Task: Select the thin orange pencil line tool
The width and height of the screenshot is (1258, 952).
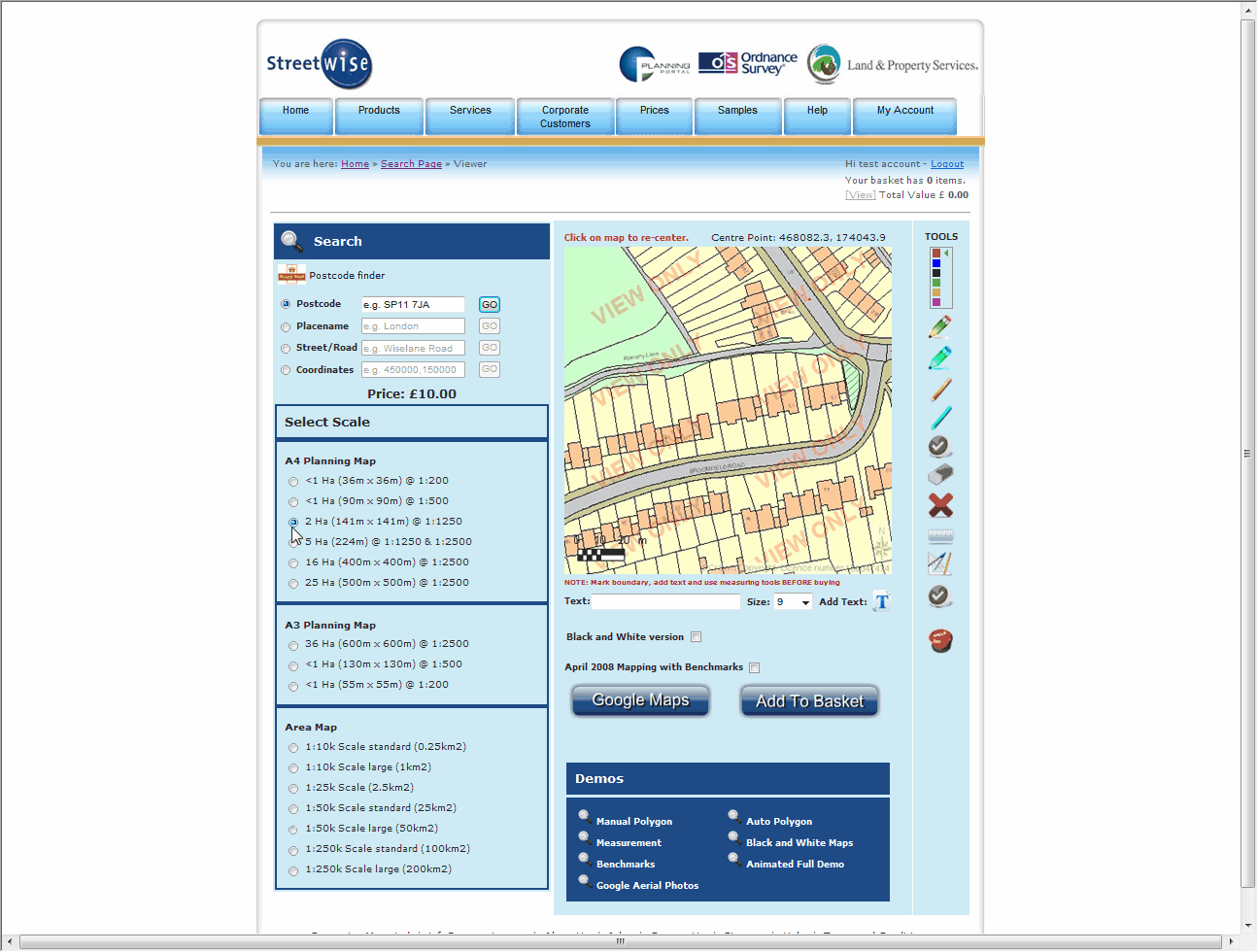Action: pyautogui.click(x=940, y=390)
